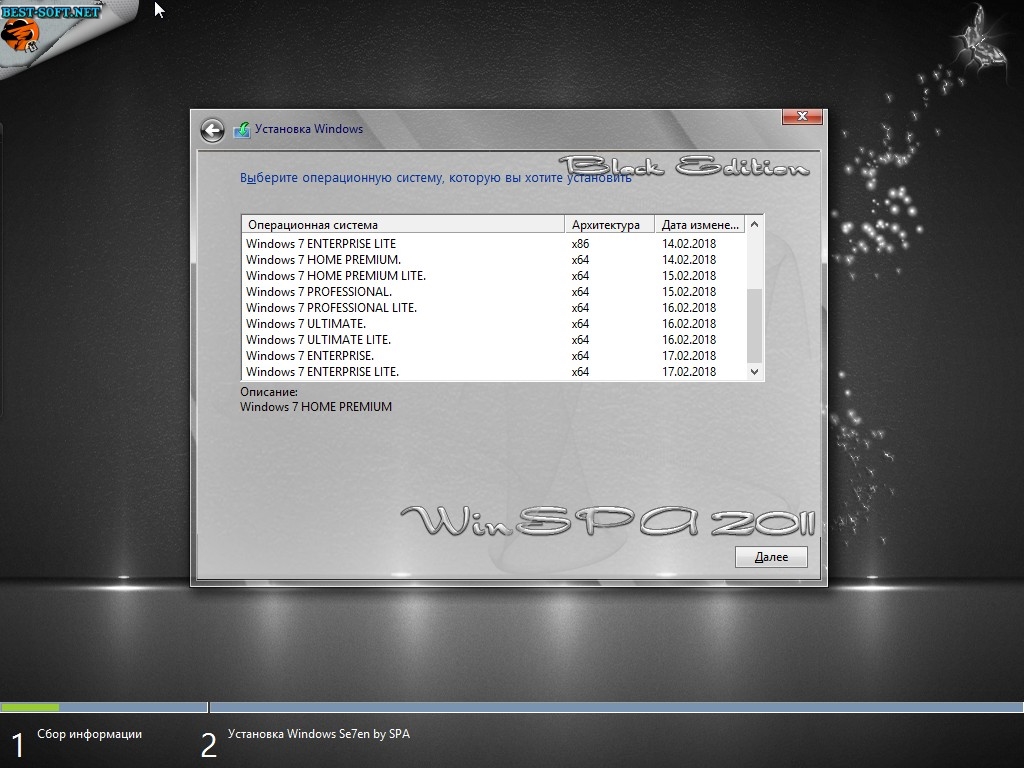Image resolution: width=1024 pixels, height=768 pixels.
Task: Click the heading Выберите операционную систему
Action: coord(436,178)
